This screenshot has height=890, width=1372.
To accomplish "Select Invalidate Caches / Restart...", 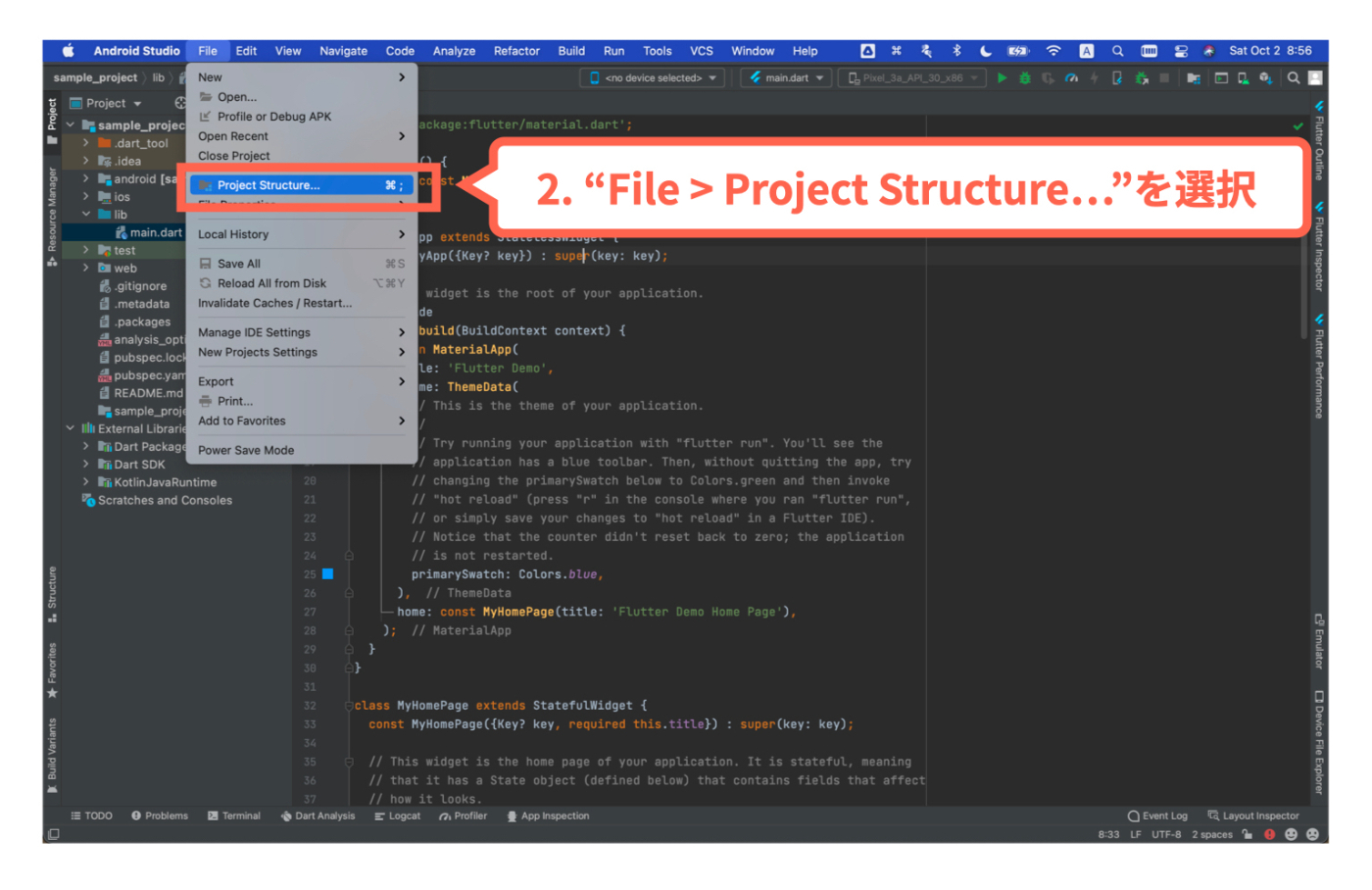I will coord(302,304).
